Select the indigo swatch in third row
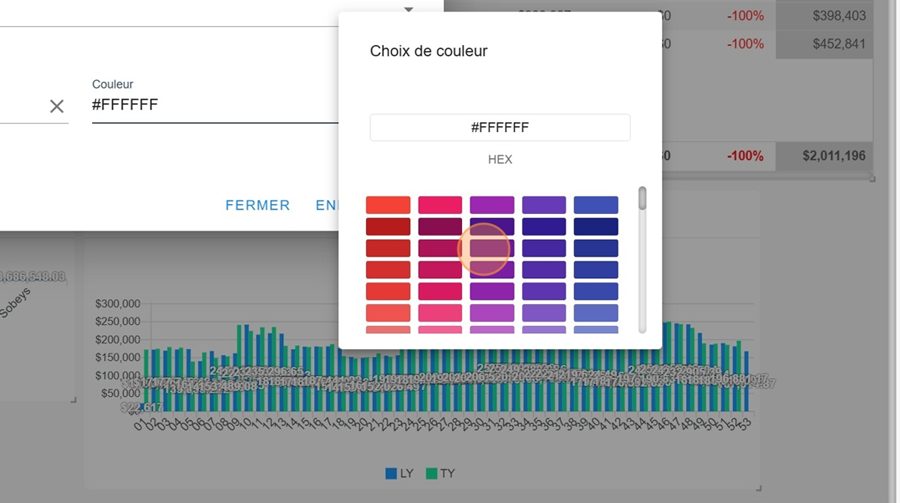The width and height of the screenshot is (900, 503). [596, 248]
